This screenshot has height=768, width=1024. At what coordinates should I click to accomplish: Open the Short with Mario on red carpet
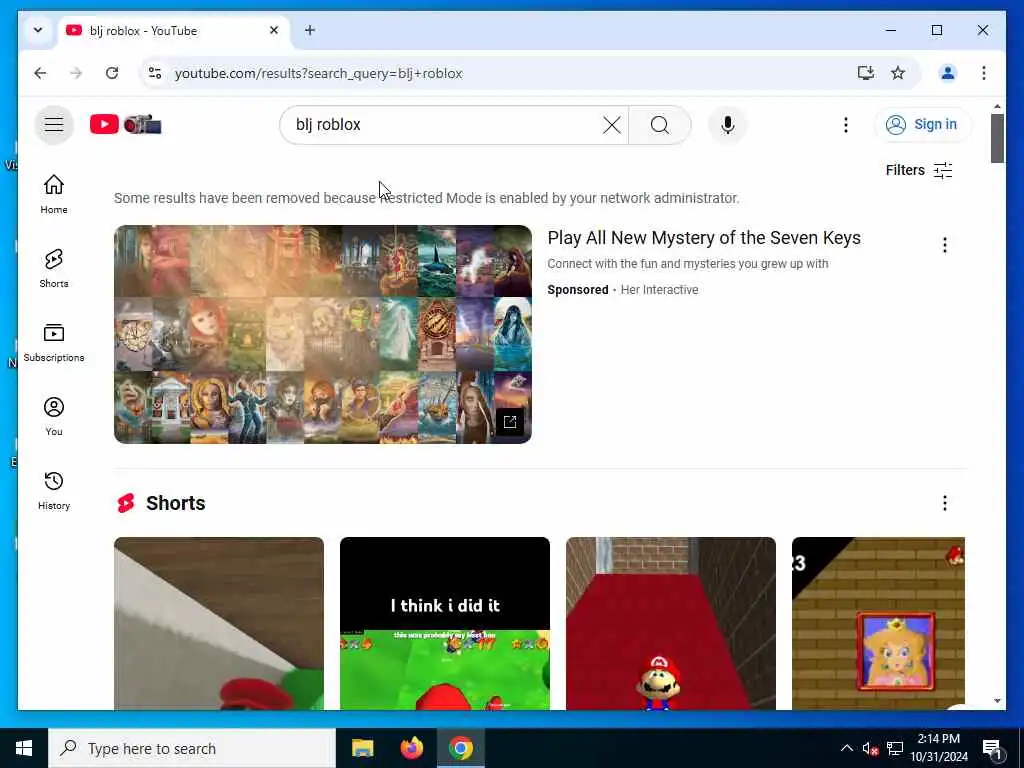(671, 623)
